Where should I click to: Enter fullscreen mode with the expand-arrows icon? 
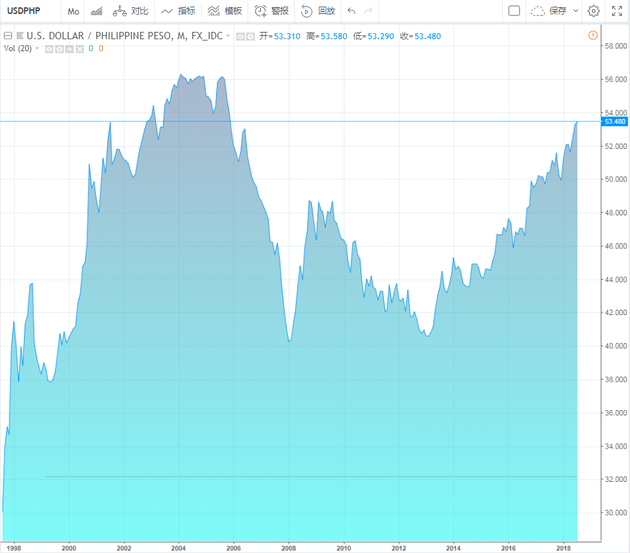(x=617, y=11)
